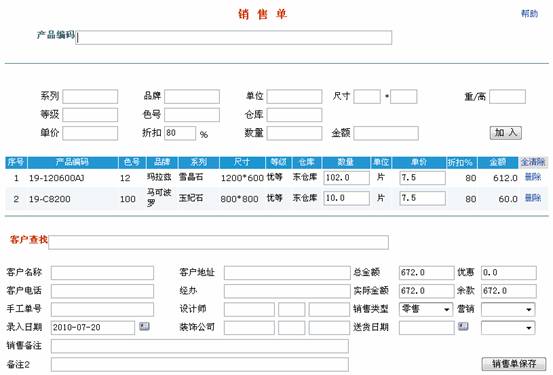Click 玉妃石 series cell in row 2
The height and width of the screenshot is (375, 553).
(191, 198)
